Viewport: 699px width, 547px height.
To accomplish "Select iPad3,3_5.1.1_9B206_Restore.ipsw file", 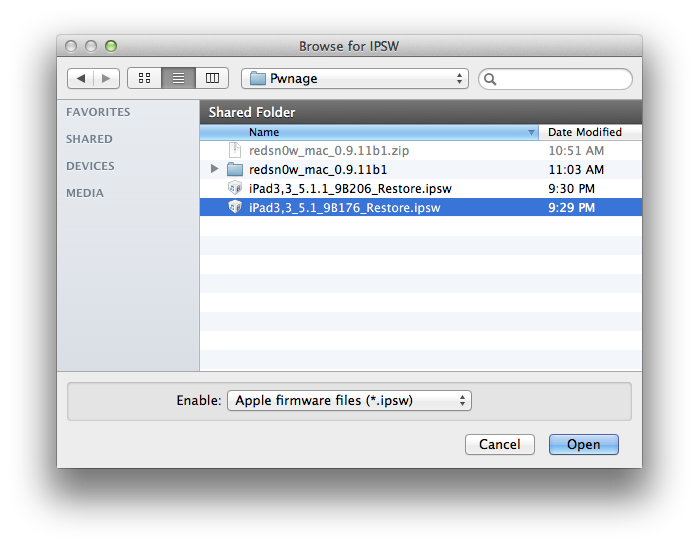I will [x=421, y=189].
